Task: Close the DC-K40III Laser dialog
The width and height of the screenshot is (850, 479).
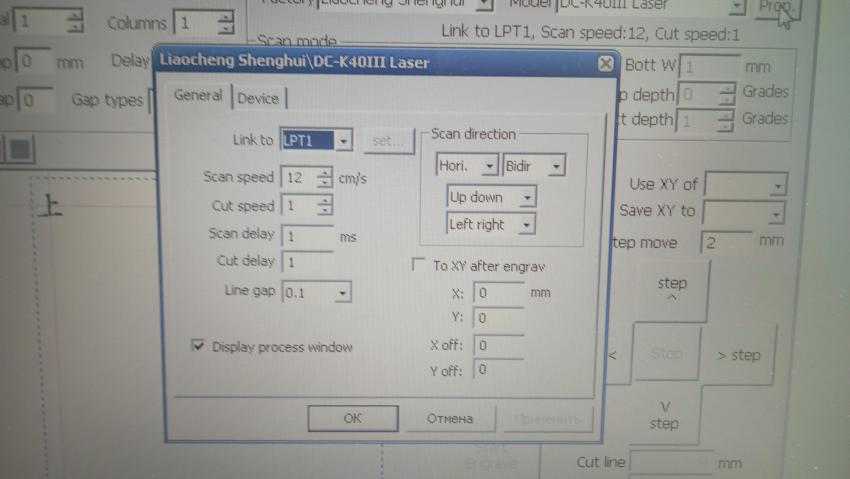Action: [605, 64]
